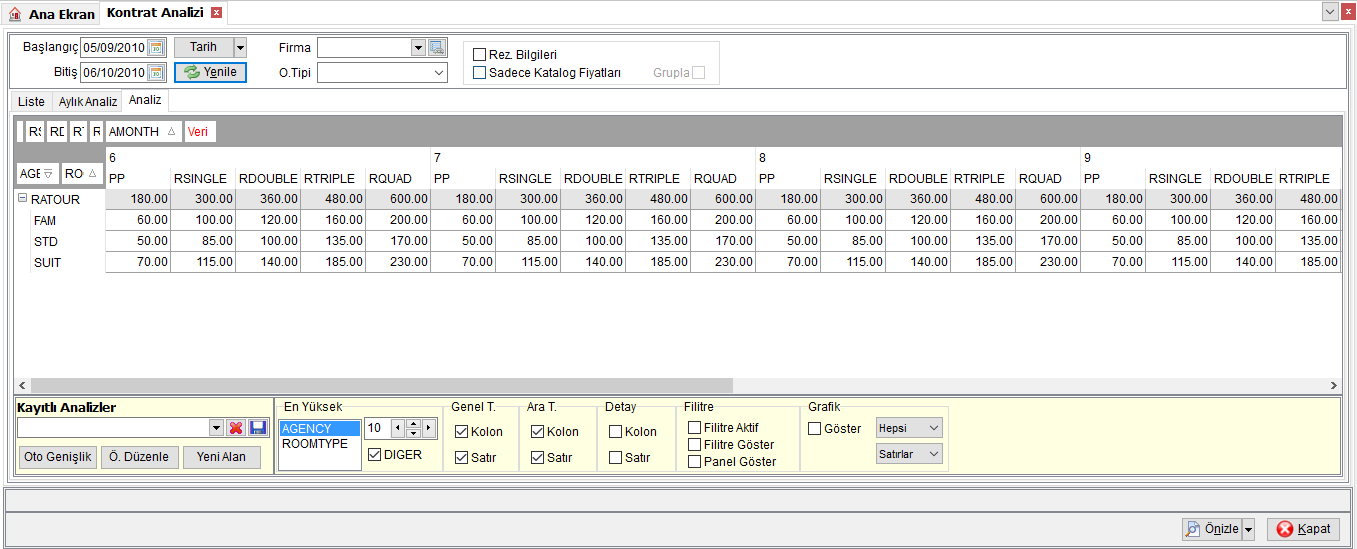Uncheck Ara T. Satır checkbox
Viewport: 1357px width, 549px height.
537,457
